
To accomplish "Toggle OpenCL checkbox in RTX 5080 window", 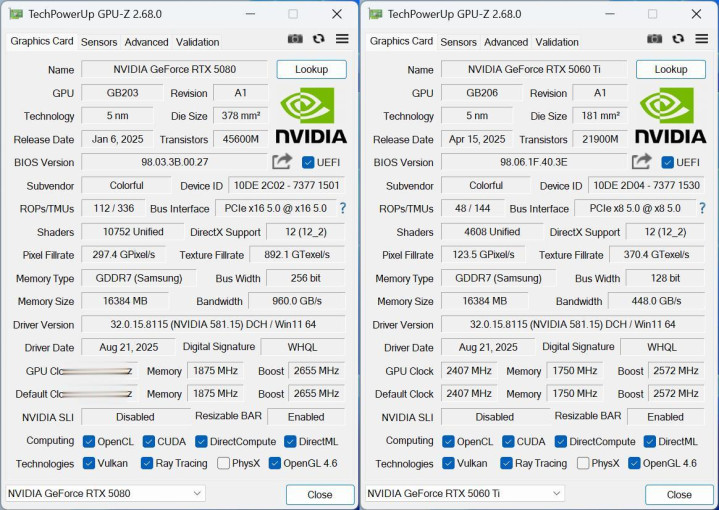I will coord(89,442).
